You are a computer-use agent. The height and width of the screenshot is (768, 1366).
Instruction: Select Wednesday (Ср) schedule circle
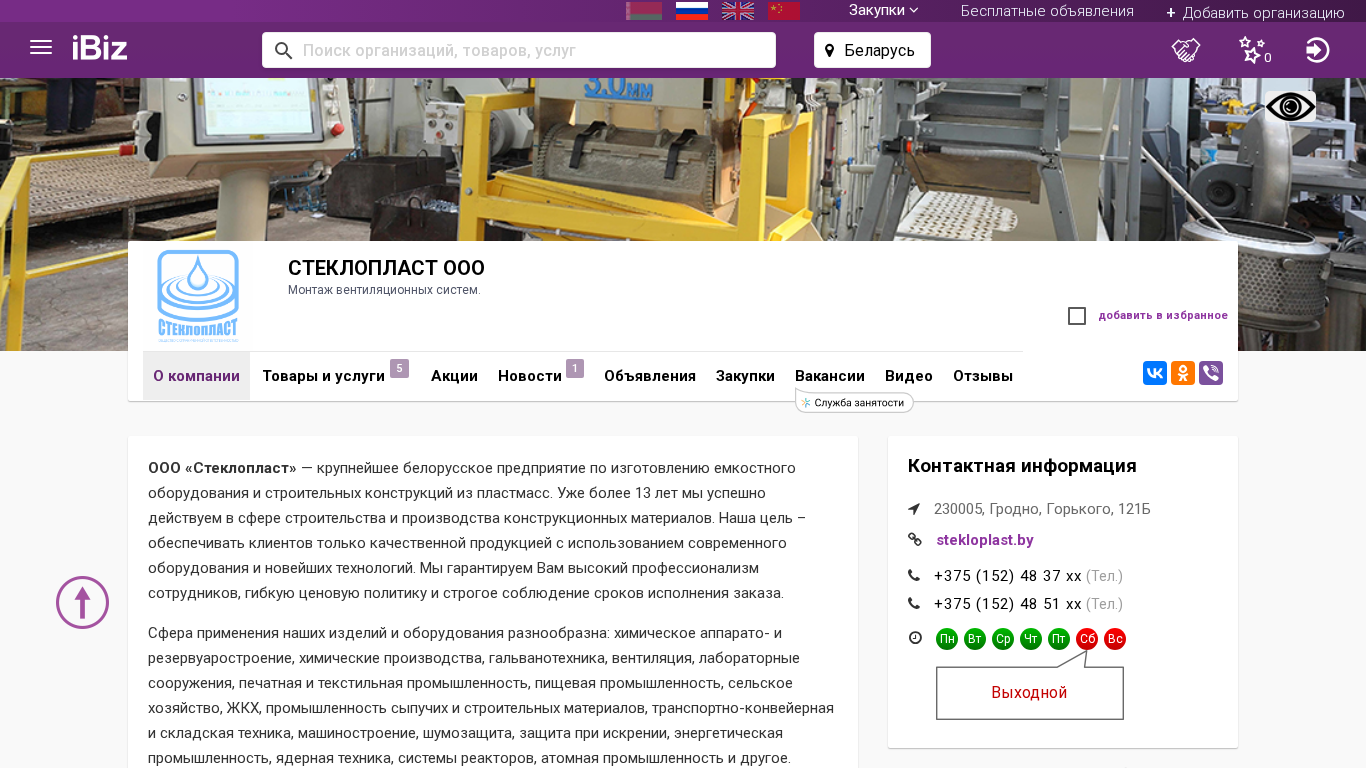(1003, 639)
